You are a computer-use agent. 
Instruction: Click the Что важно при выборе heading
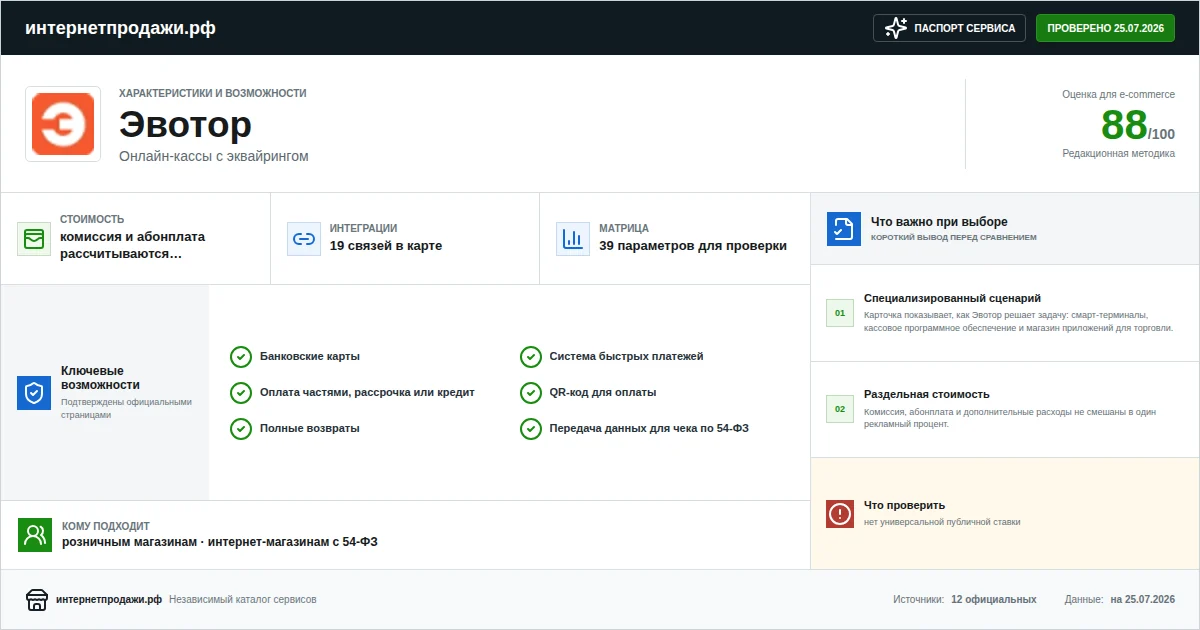[939, 222]
